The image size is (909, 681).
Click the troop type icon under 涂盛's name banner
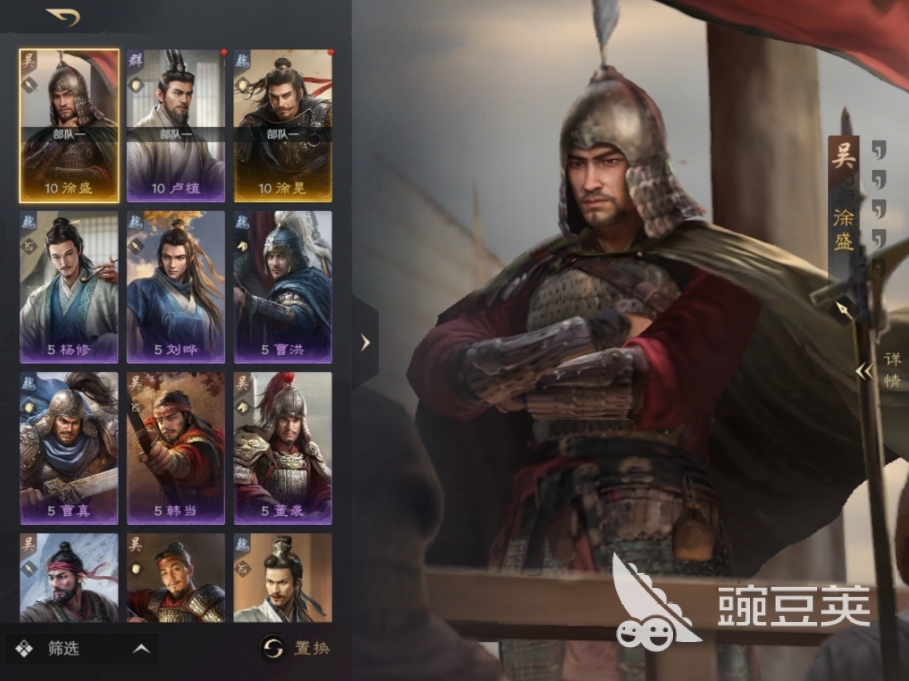coord(843,311)
